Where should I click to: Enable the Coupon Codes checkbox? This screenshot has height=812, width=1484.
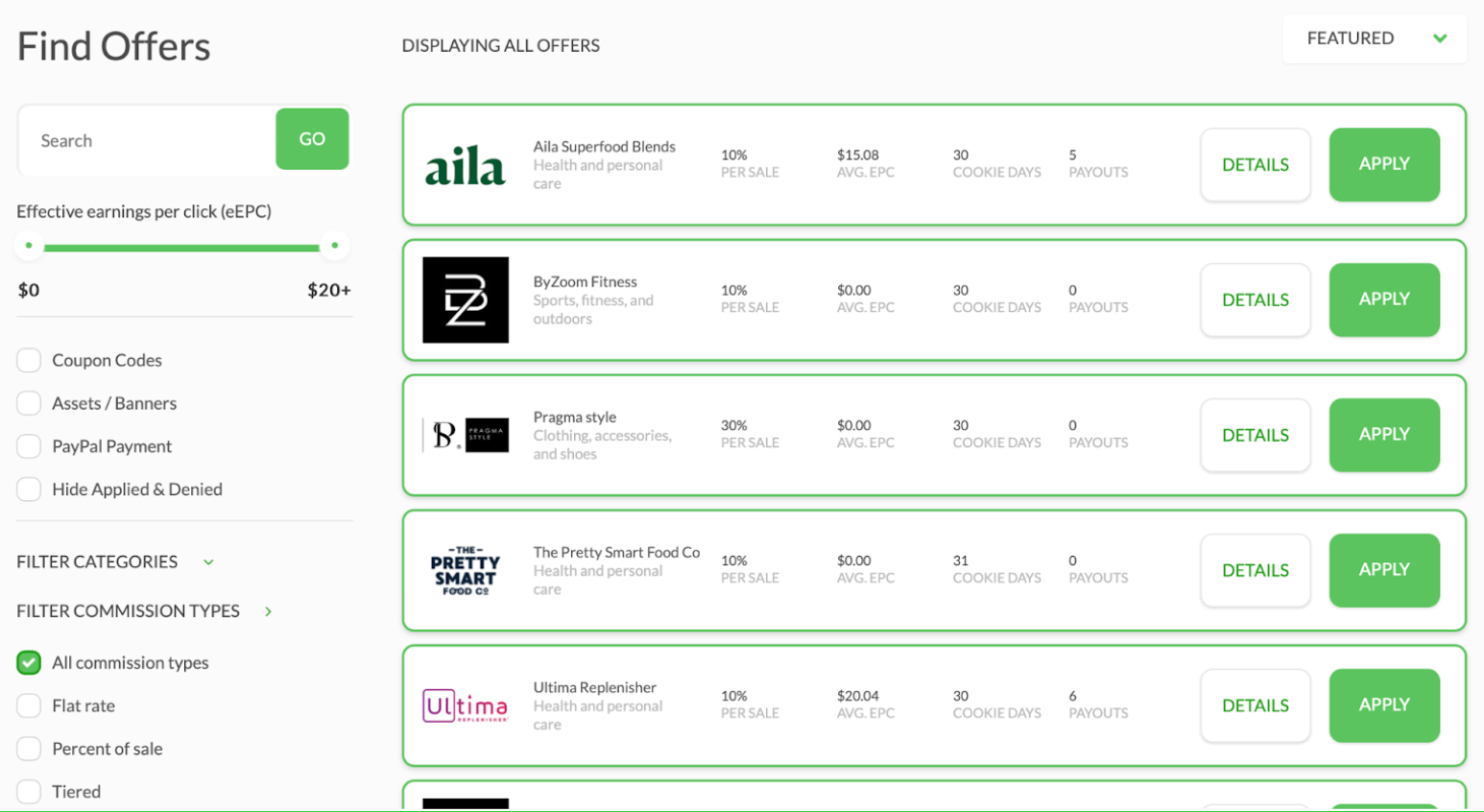point(29,360)
